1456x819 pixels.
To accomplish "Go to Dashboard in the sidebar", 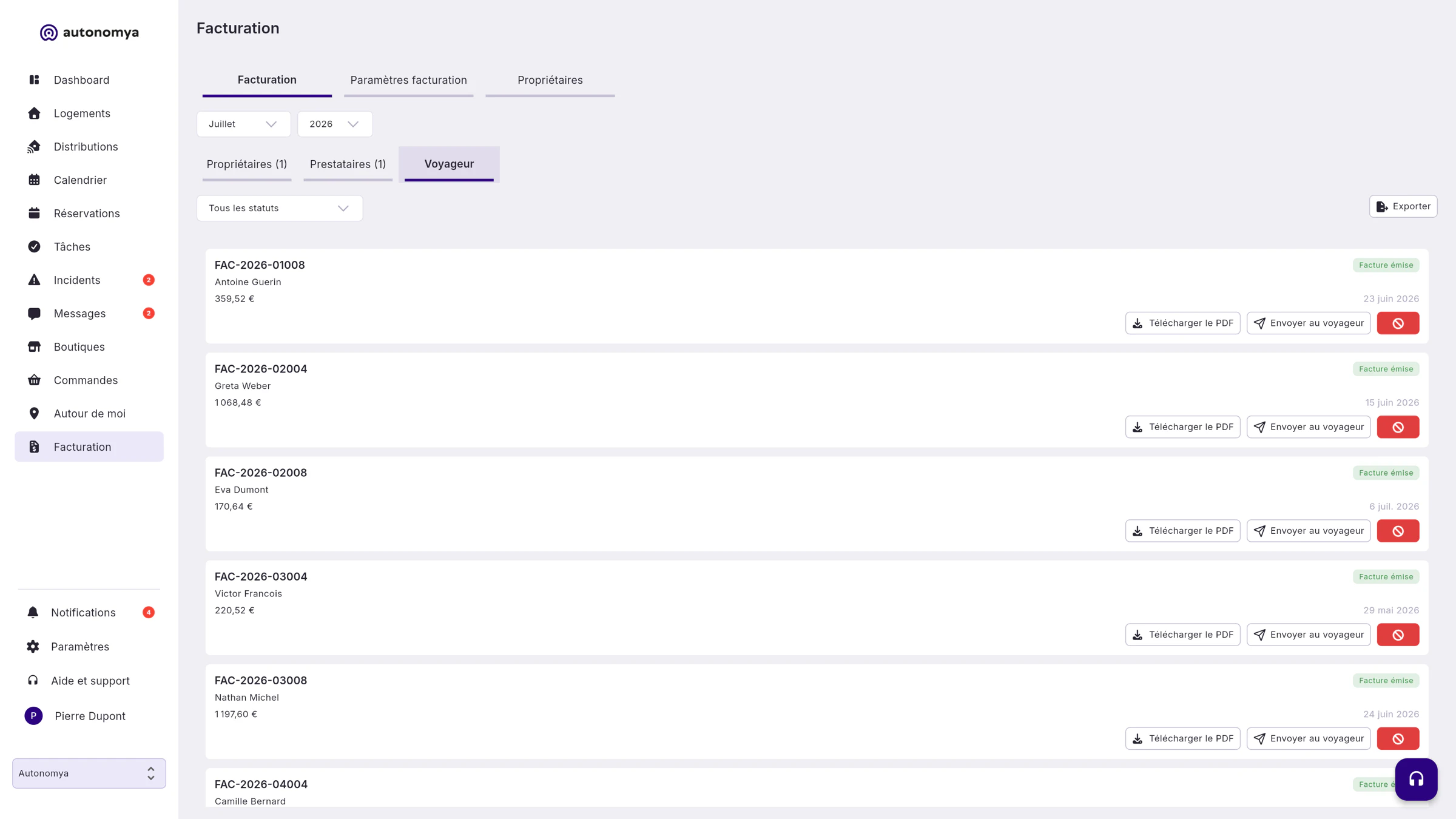I will (89, 80).
